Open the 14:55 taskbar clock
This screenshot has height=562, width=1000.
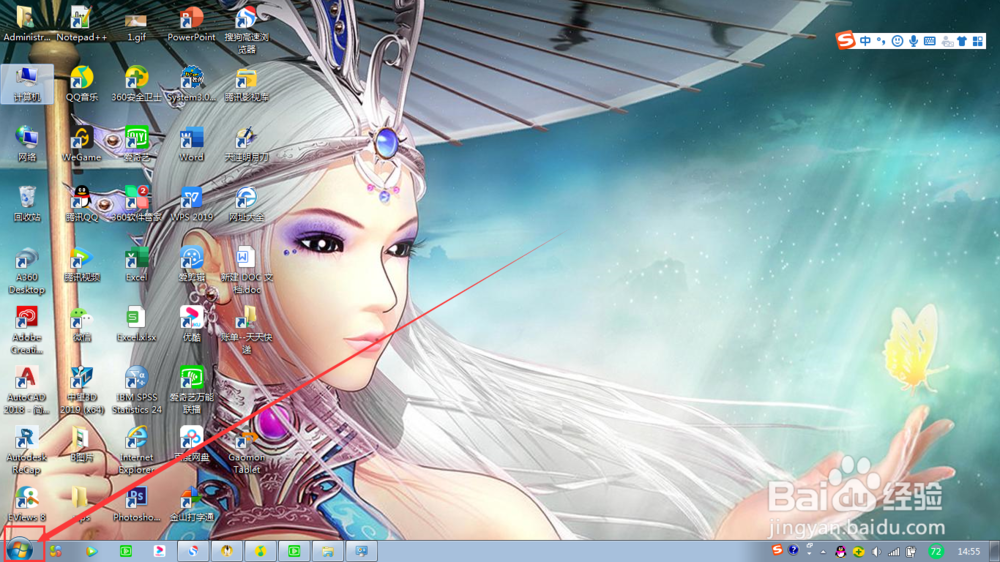pos(969,551)
